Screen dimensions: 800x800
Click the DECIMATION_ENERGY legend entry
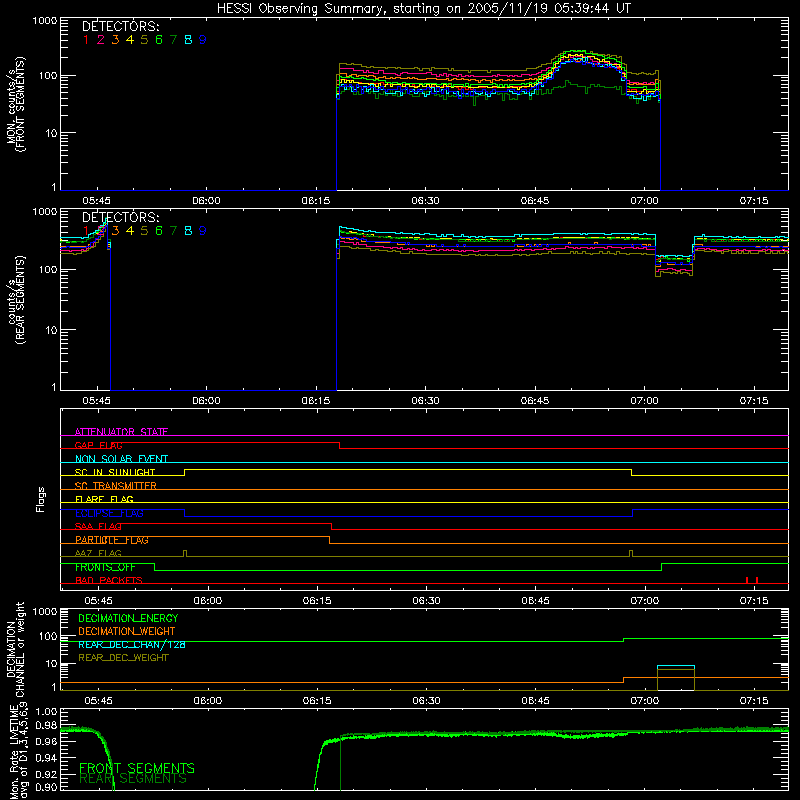(128, 618)
